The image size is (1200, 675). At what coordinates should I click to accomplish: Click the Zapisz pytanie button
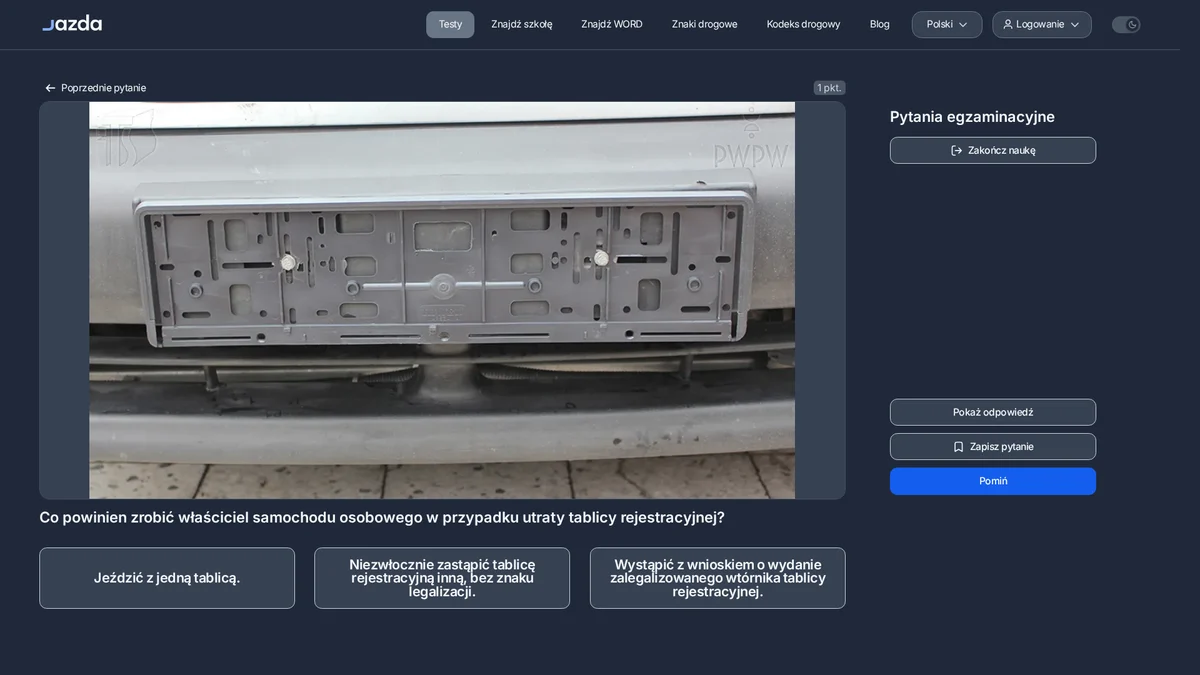(x=993, y=447)
